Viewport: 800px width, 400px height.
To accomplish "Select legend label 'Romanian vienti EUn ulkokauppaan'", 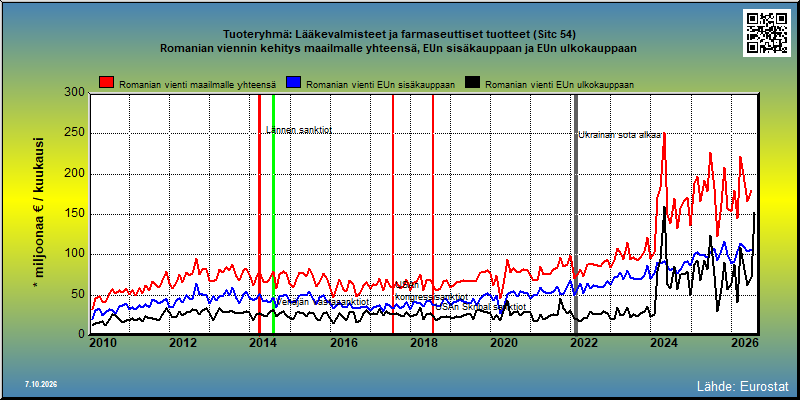I will point(560,85).
